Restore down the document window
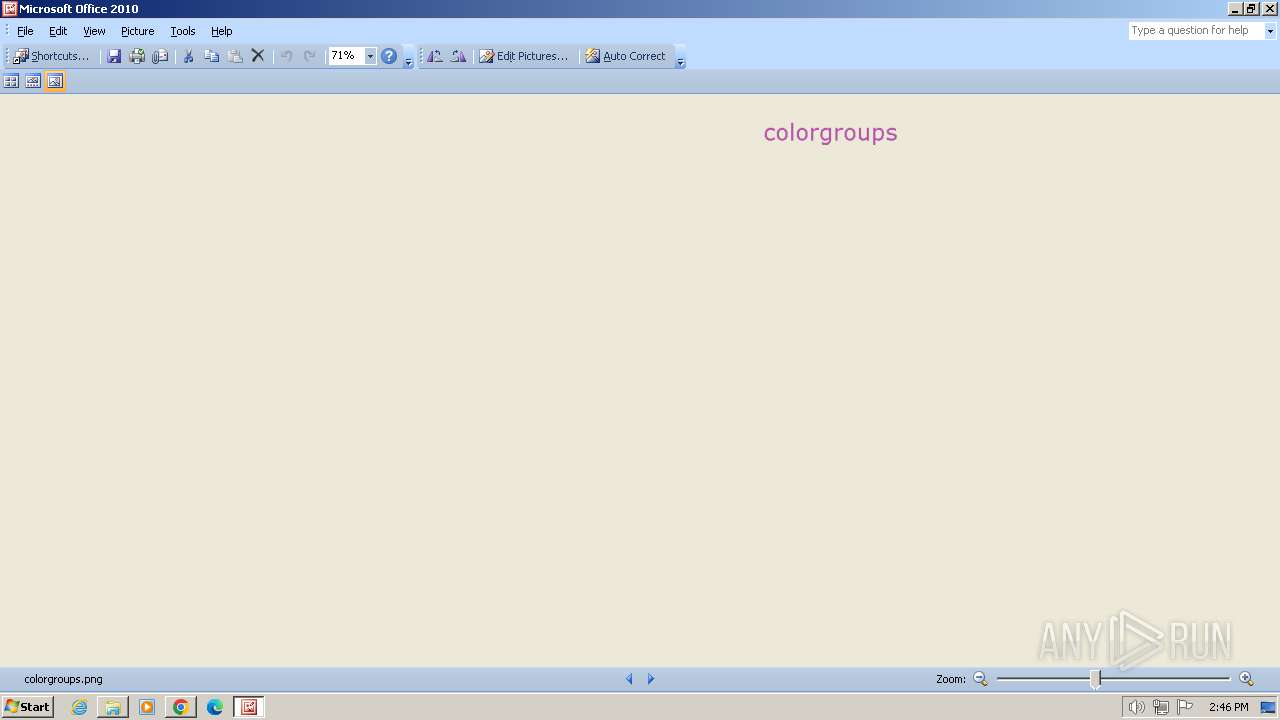 point(1251,8)
